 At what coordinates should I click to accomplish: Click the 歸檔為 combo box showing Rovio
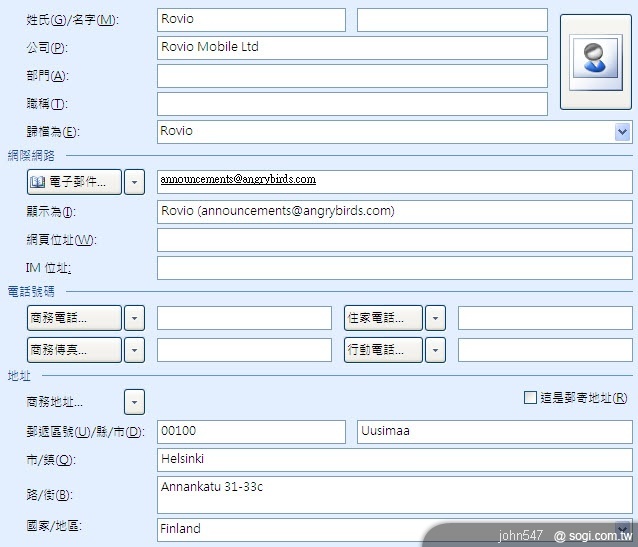pos(395,132)
